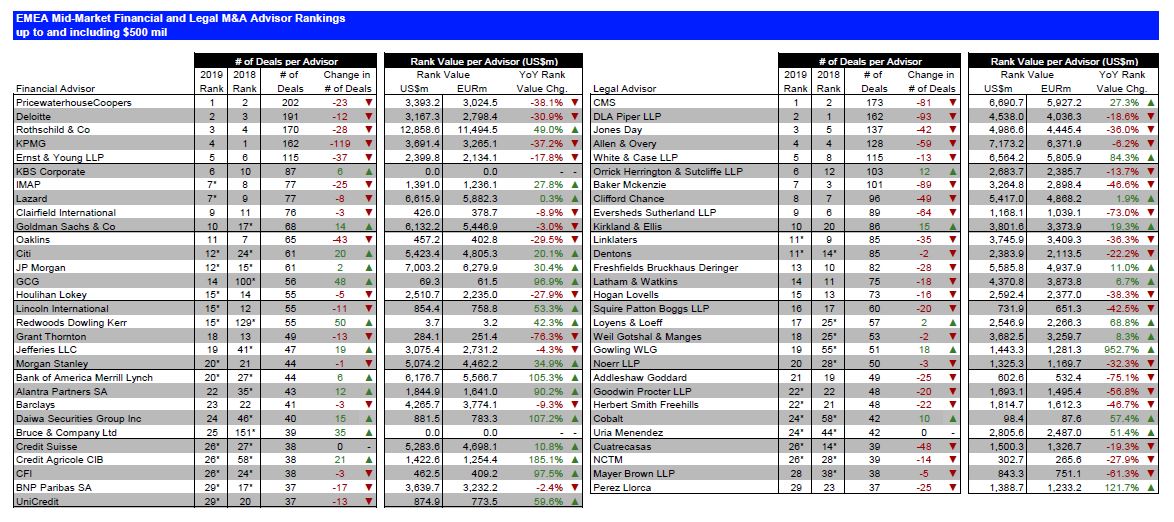Select the 'Legal Advisor' column header
Image resolution: width=1174 pixels, height=522 pixels.
[x=624, y=88]
